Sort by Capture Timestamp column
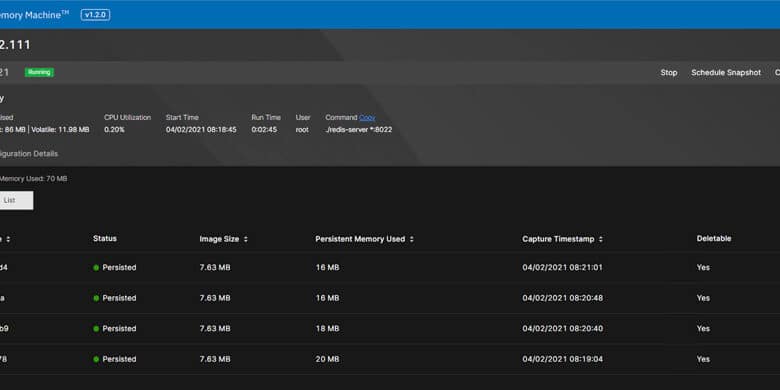780x390 pixels. pos(563,239)
